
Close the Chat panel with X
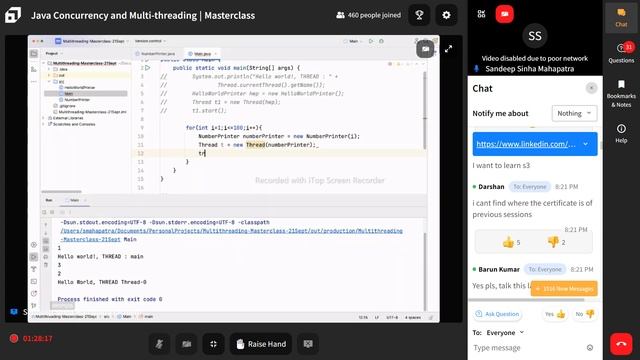click(x=591, y=88)
